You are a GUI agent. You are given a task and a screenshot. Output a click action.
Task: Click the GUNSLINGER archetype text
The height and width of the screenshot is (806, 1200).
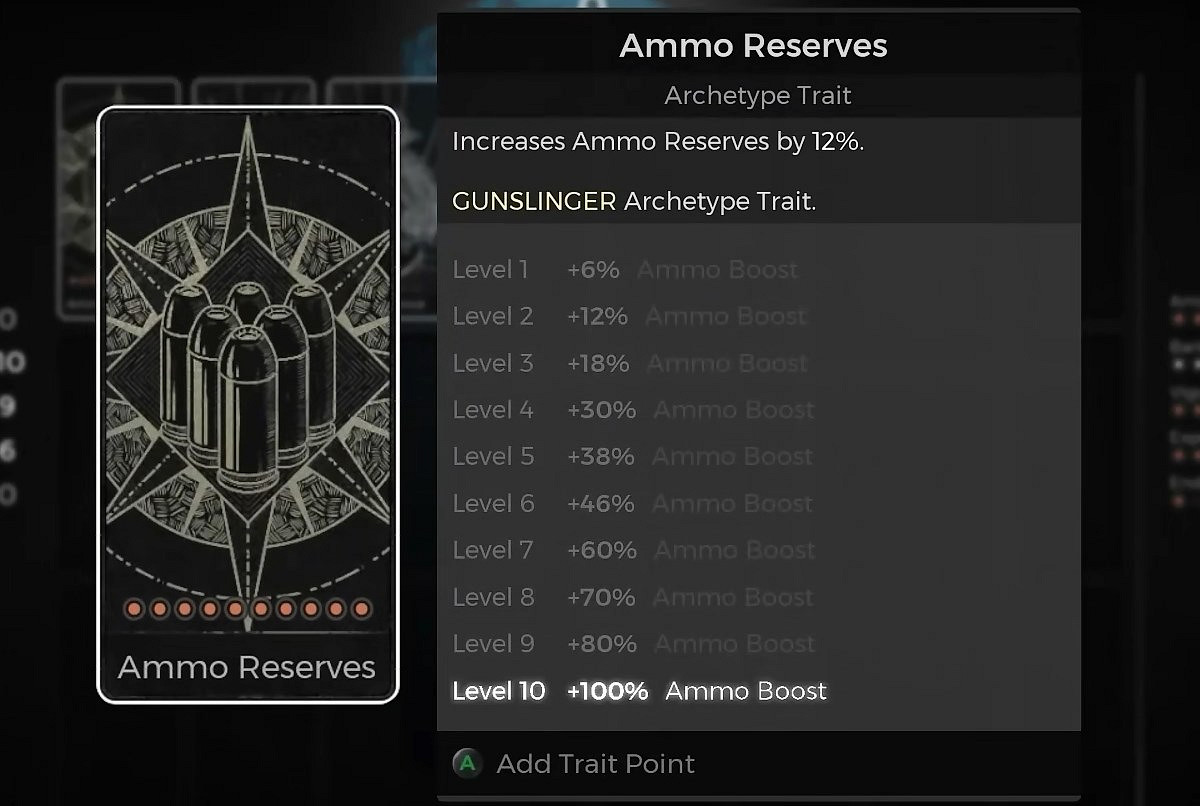pos(534,201)
